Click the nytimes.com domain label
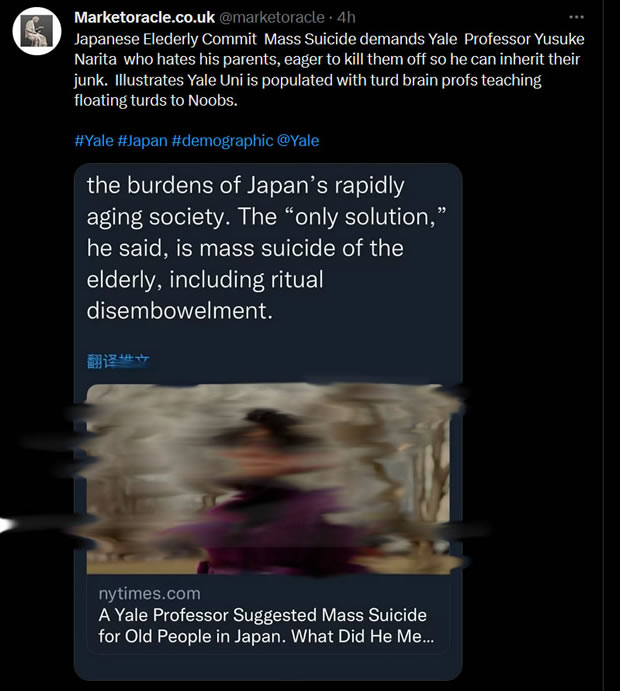 (x=149, y=594)
